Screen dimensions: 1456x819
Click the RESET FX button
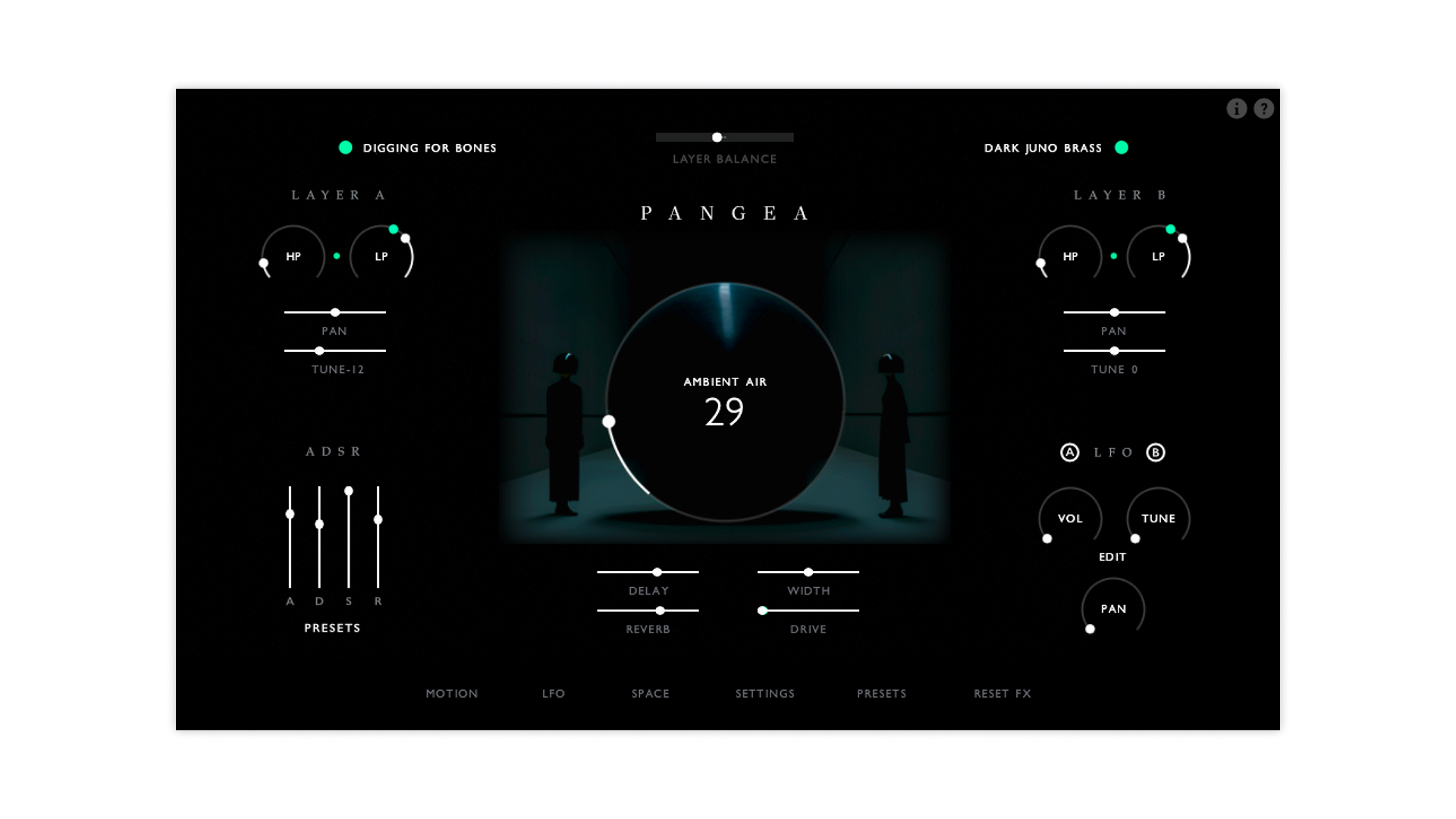point(1002,694)
